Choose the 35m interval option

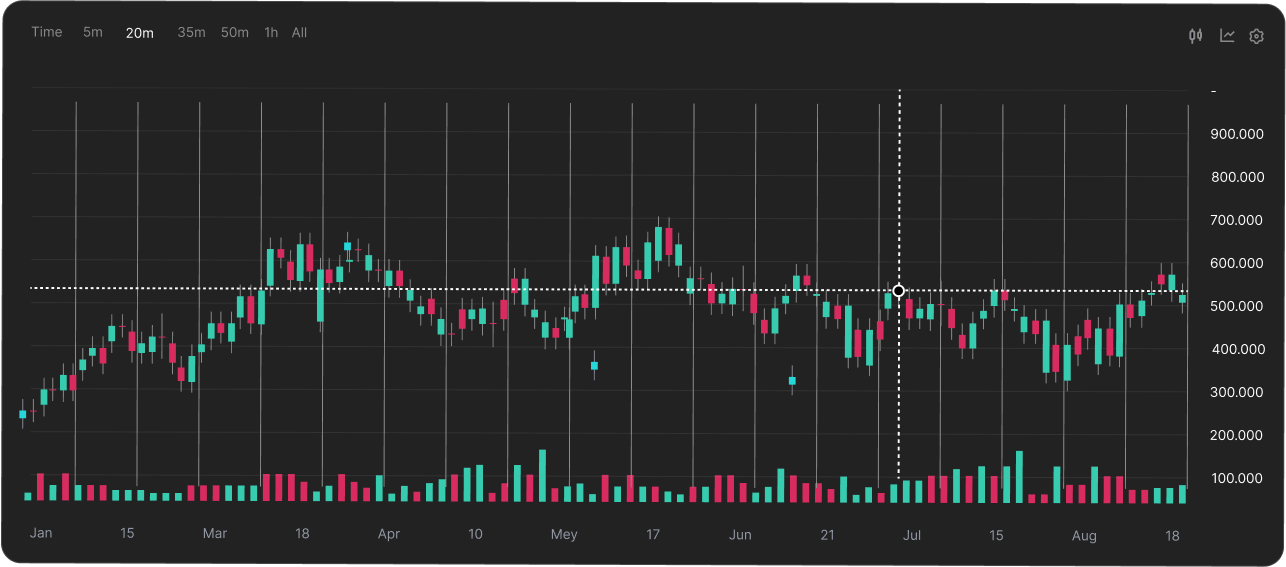point(191,32)
